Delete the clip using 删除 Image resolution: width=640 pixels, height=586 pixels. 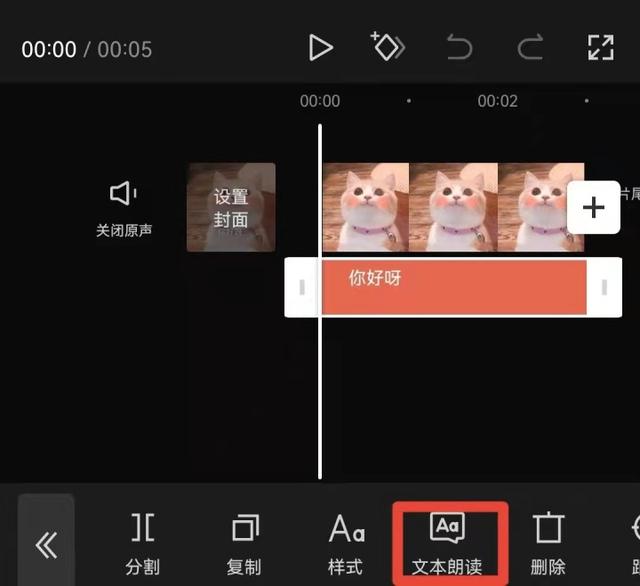pyautogui.click(x=548, y=543)
